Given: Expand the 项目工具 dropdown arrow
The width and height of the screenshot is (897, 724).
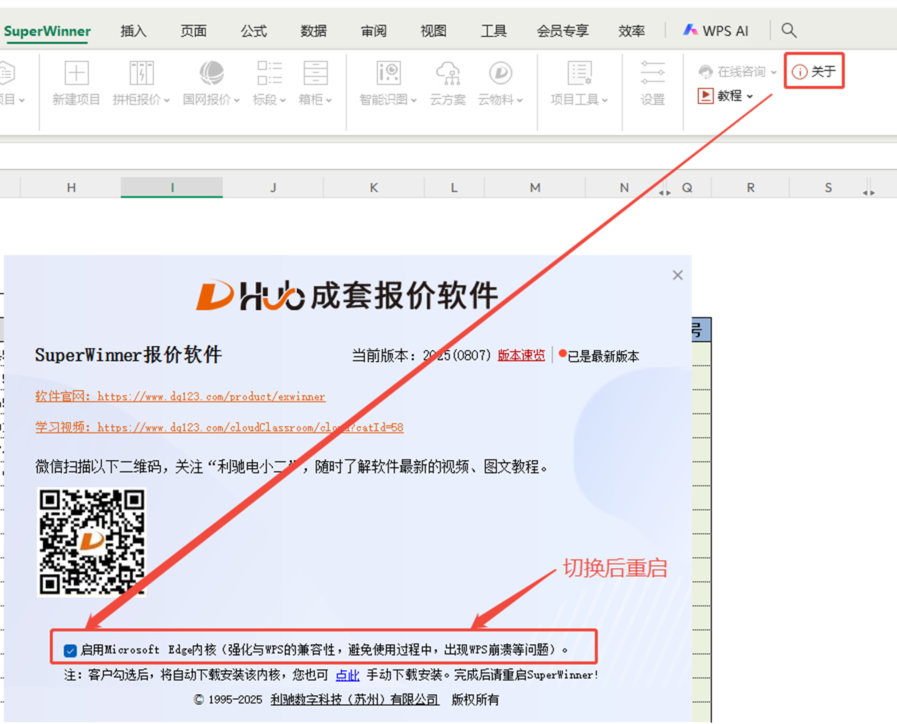Looking at the screenshot, I should [x=605, y=101].
